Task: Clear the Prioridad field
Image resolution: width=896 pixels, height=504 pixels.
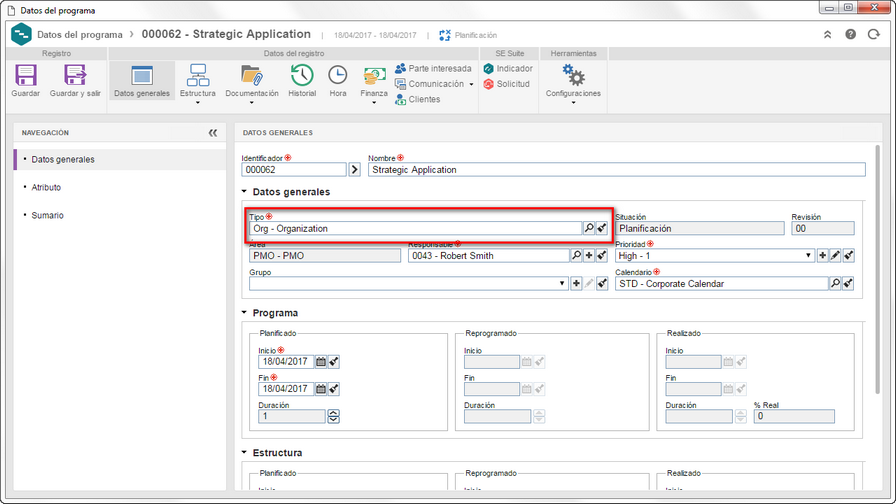Action: coord(849,255)
